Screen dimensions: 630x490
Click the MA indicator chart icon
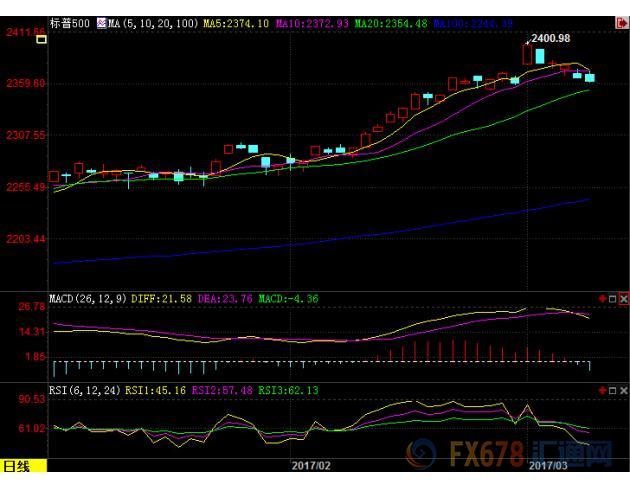(x=102, y=23)
